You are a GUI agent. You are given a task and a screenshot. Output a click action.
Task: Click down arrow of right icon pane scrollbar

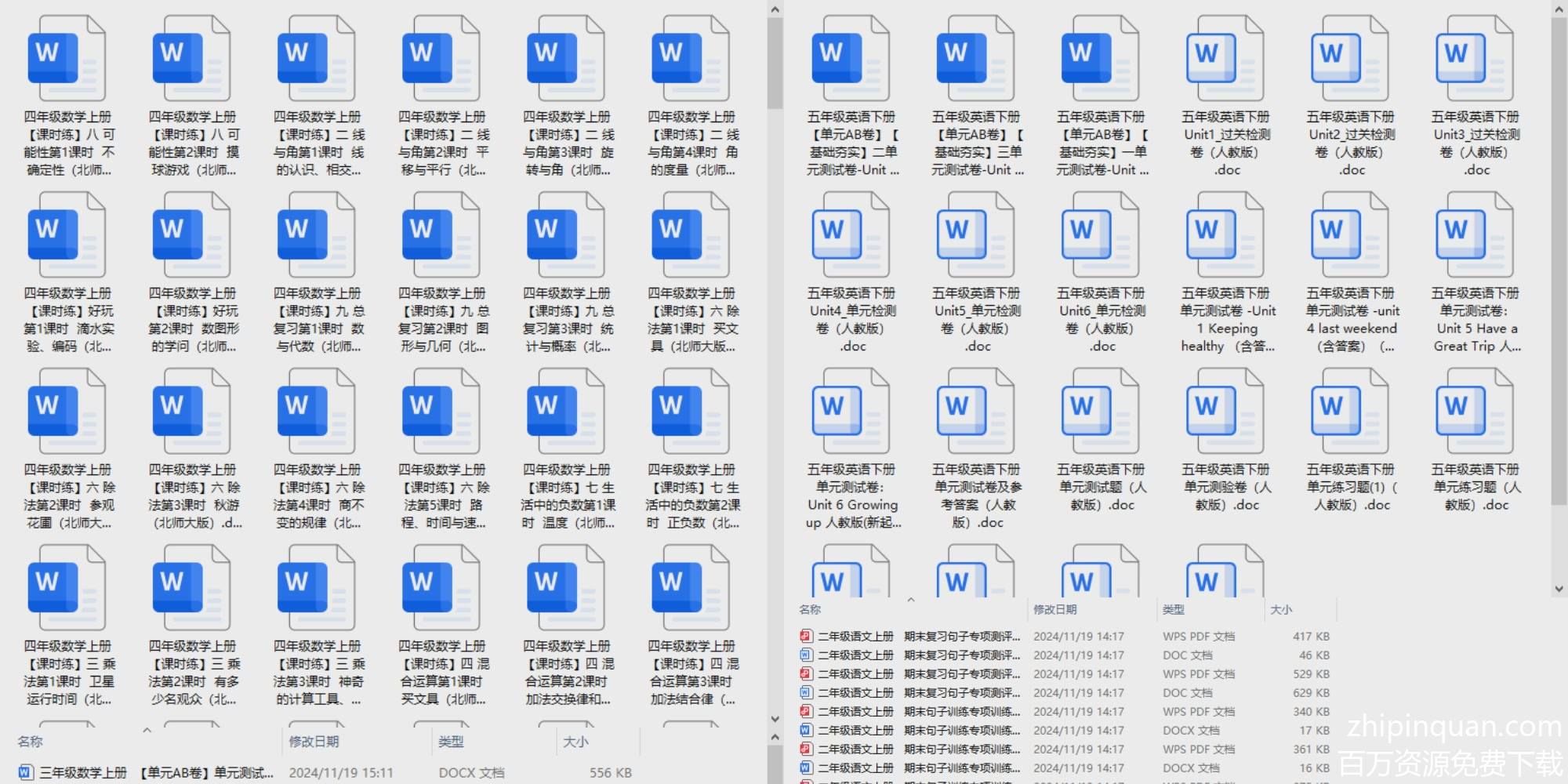click(1559, 589)
